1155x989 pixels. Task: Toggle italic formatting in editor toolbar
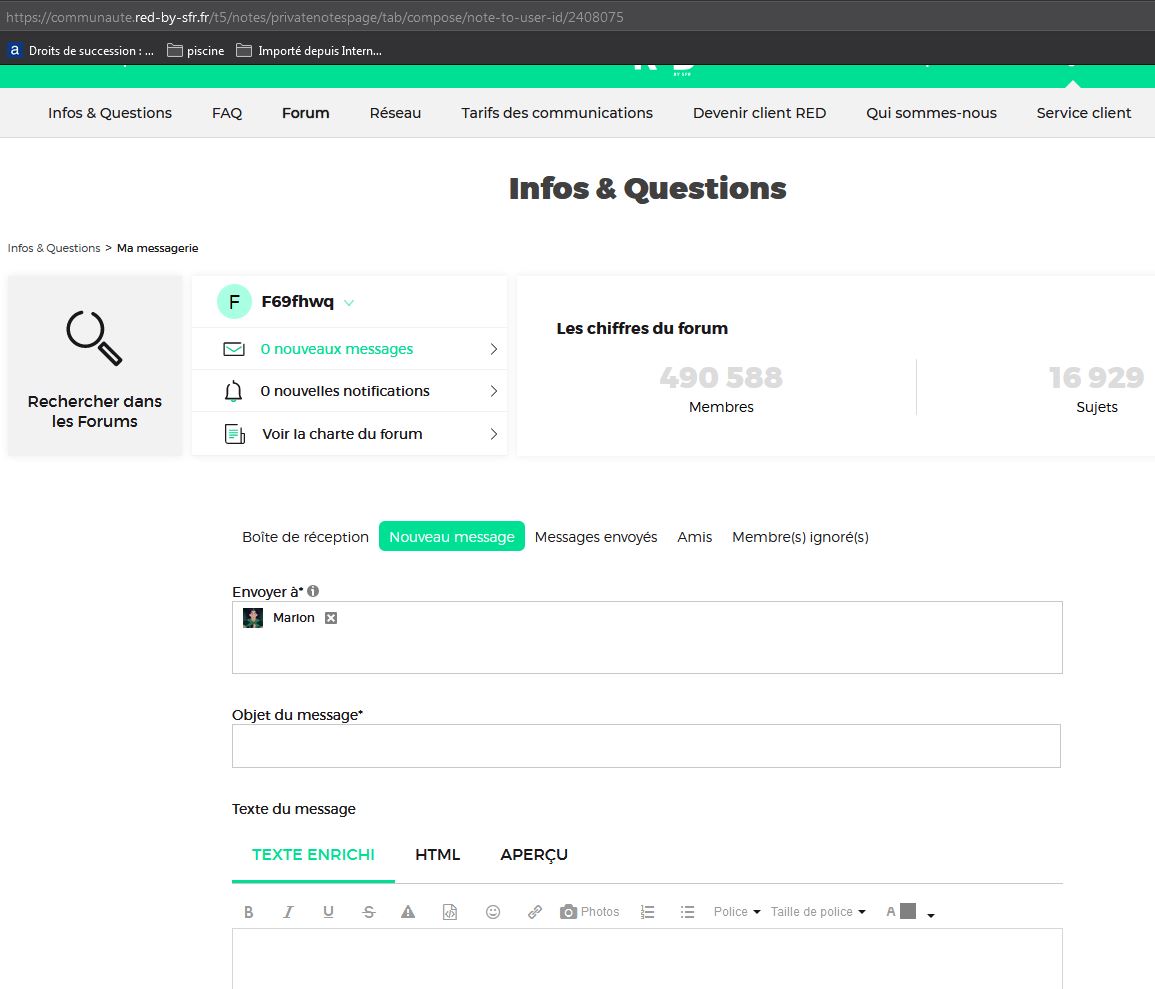click(288, 912)
